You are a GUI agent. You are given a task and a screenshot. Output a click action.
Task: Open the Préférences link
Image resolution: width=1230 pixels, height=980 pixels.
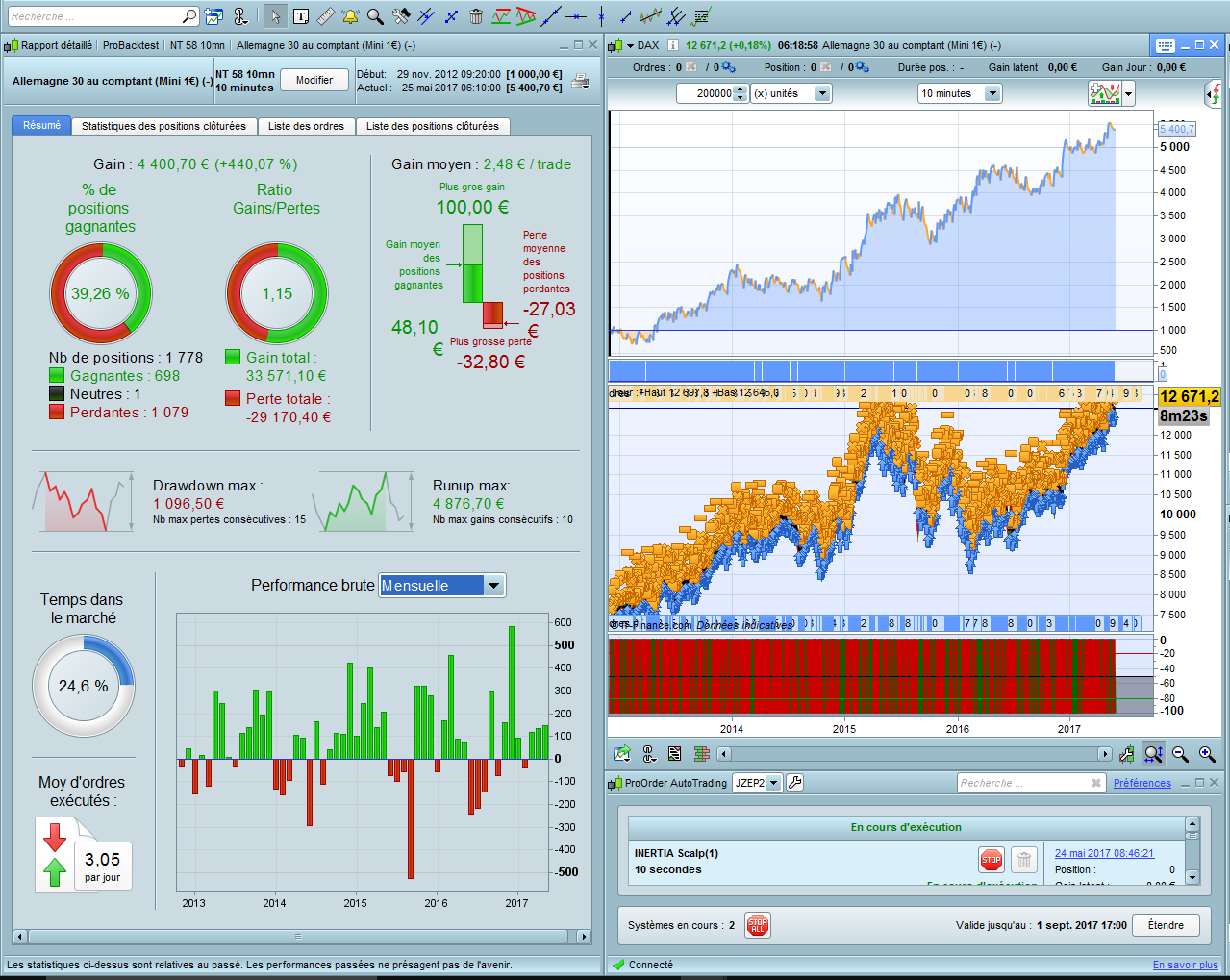pos(1142,783)
